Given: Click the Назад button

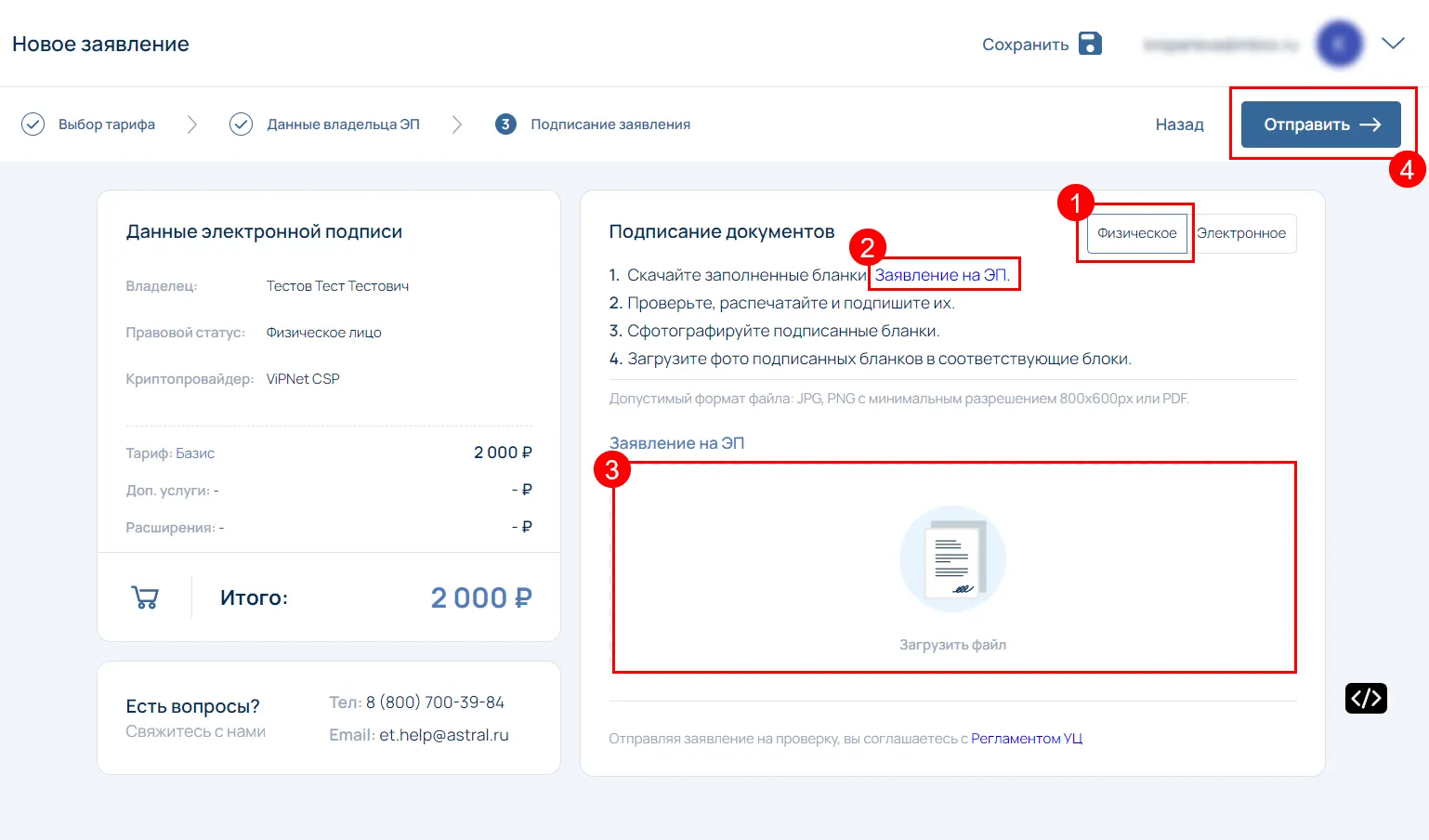Looking at the screenshot, I should click(1179, 125).
